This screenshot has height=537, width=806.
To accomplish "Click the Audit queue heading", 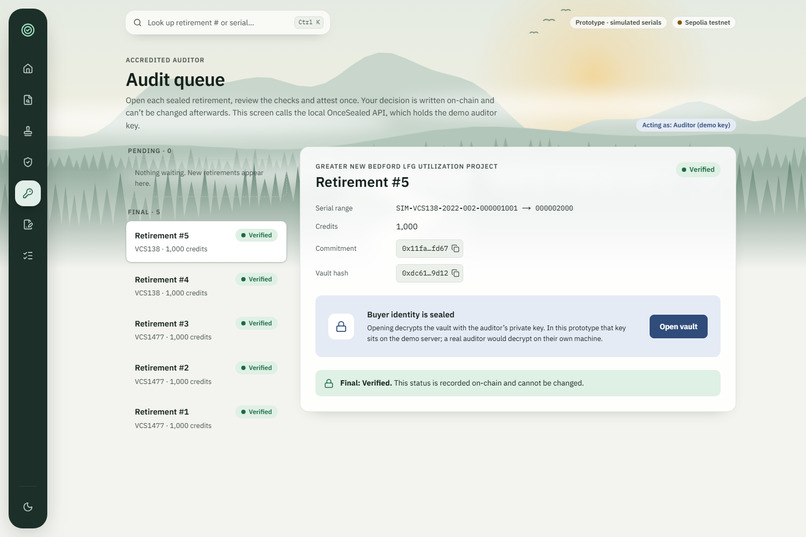I will tap(175, 80).
